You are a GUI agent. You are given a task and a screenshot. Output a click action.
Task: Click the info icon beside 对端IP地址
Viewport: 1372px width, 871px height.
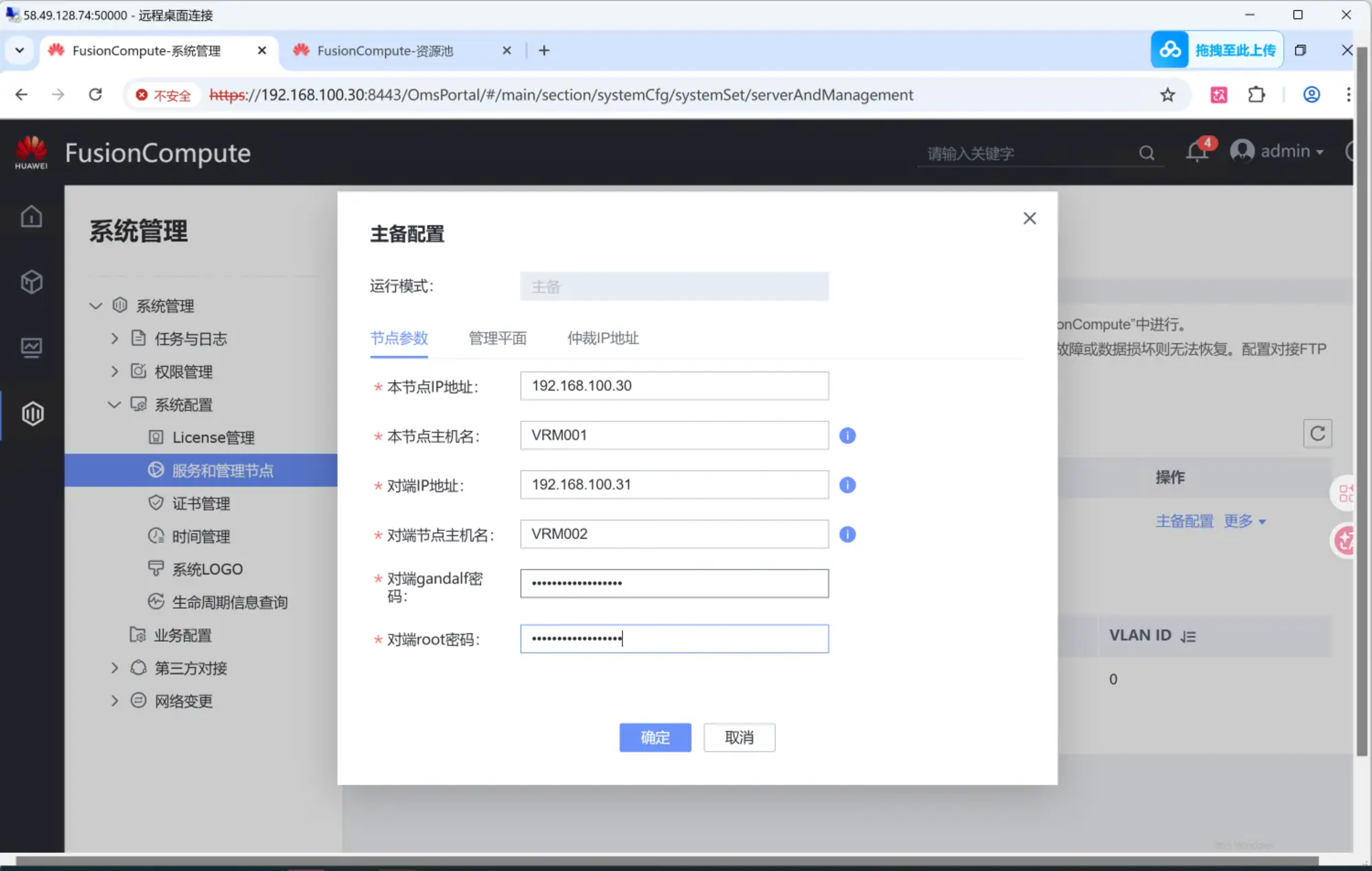(847, 485)
